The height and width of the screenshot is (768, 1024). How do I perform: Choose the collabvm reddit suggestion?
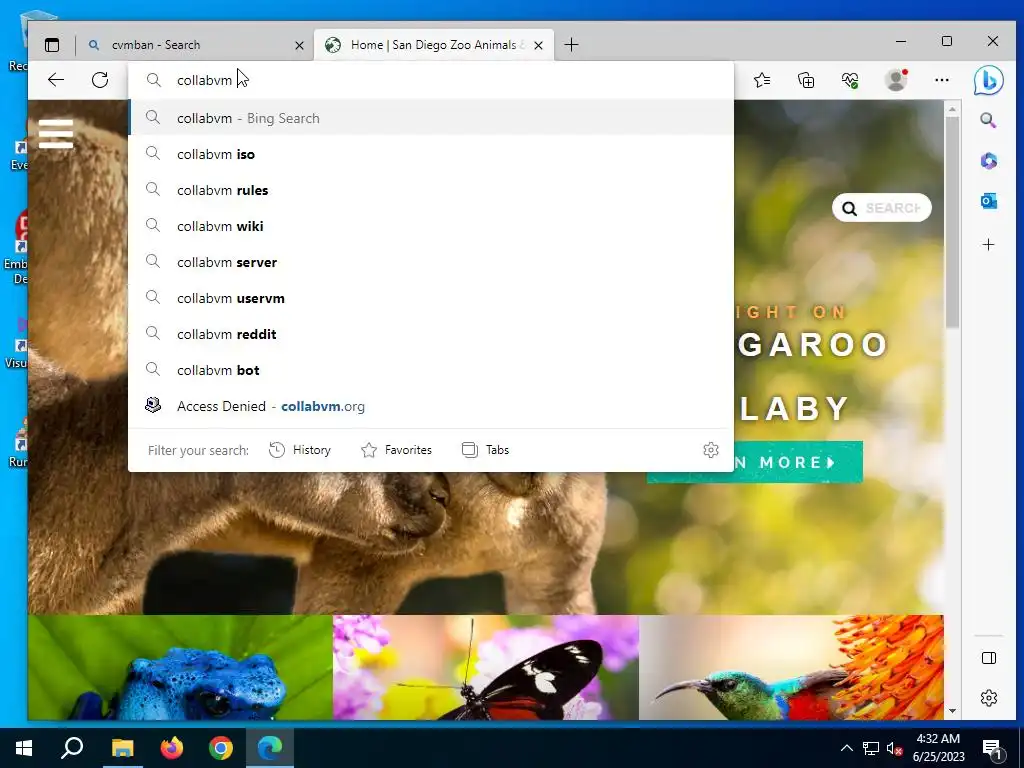431,334
